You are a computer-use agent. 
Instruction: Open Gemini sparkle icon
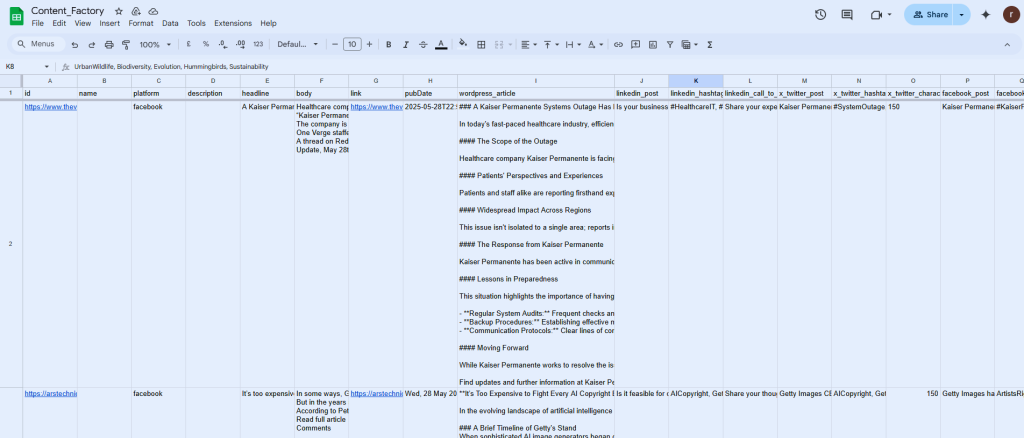click(986, 14)
